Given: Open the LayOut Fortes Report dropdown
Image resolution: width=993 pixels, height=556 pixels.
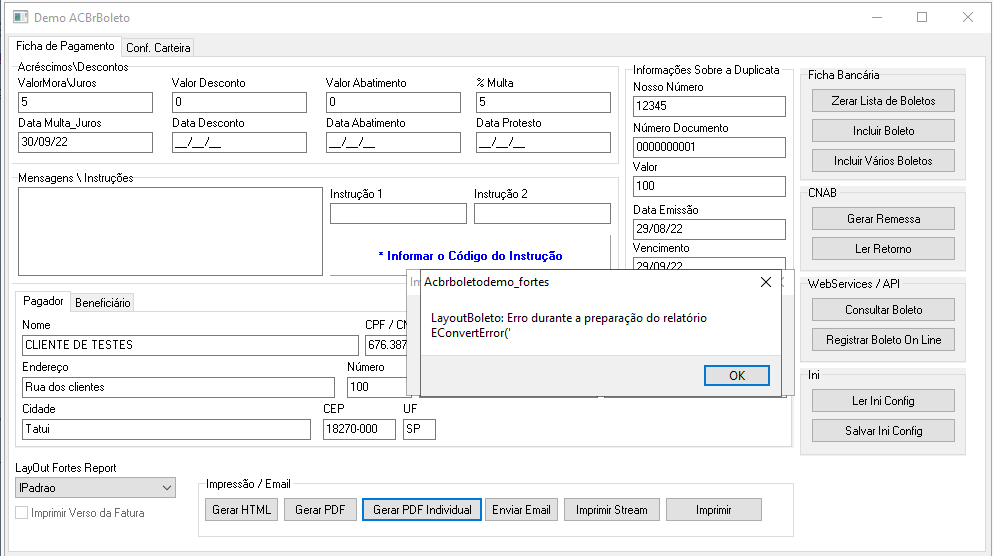Looking at the screenshot, I should coord(95,488).
